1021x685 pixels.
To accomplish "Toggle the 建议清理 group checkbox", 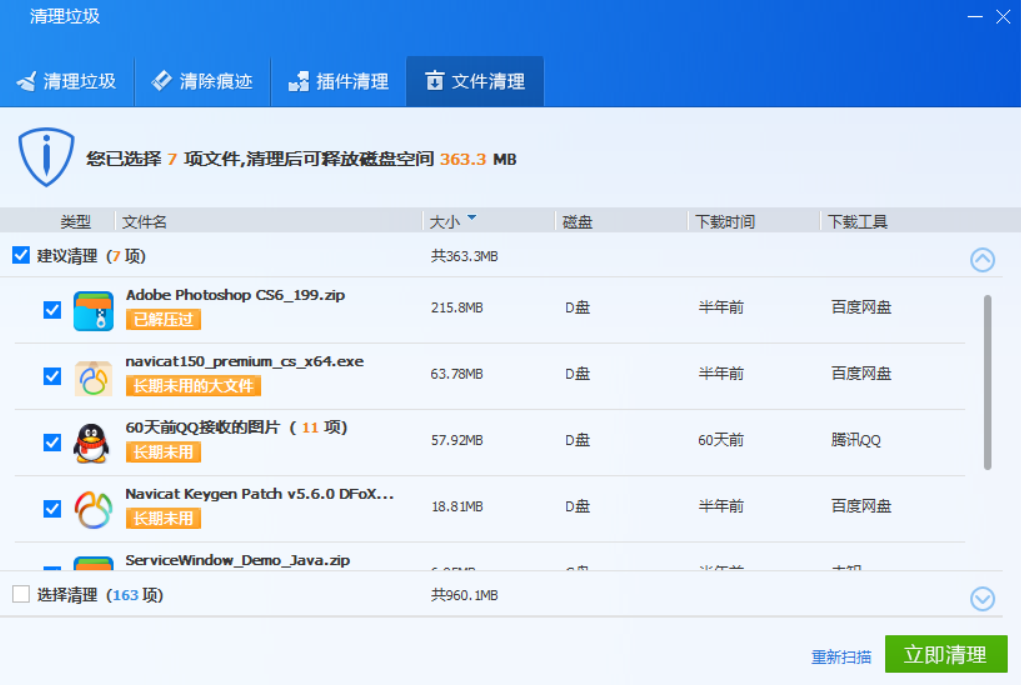I will tap(21, 255).
